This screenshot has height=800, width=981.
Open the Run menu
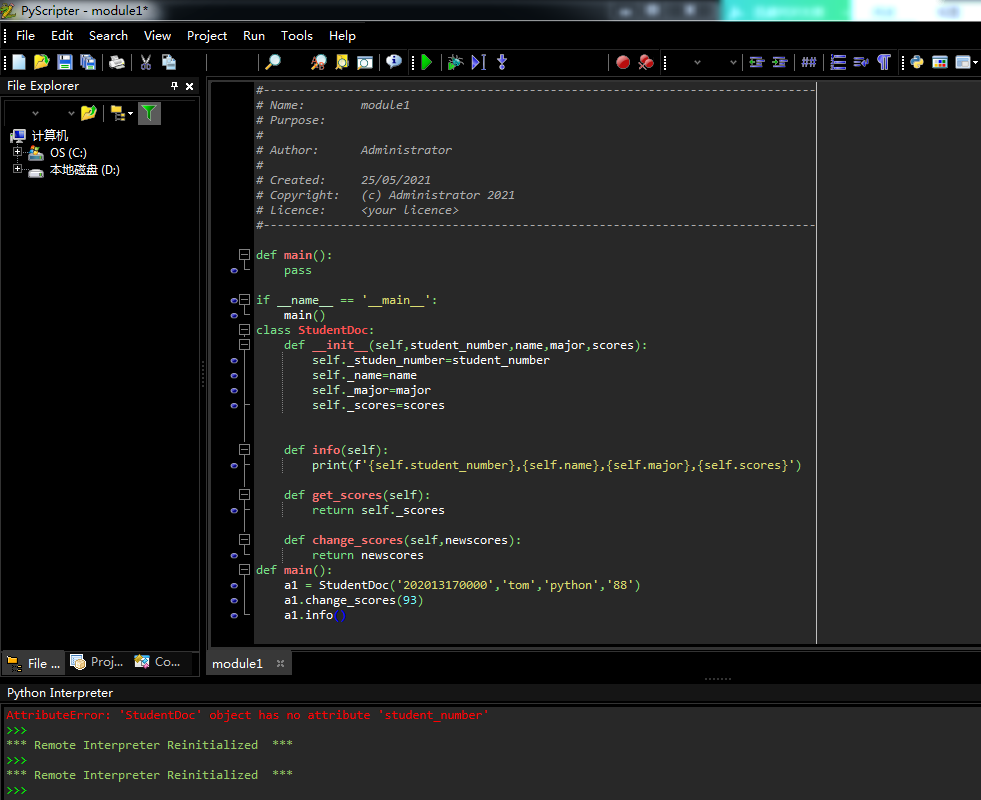(254, 35)
